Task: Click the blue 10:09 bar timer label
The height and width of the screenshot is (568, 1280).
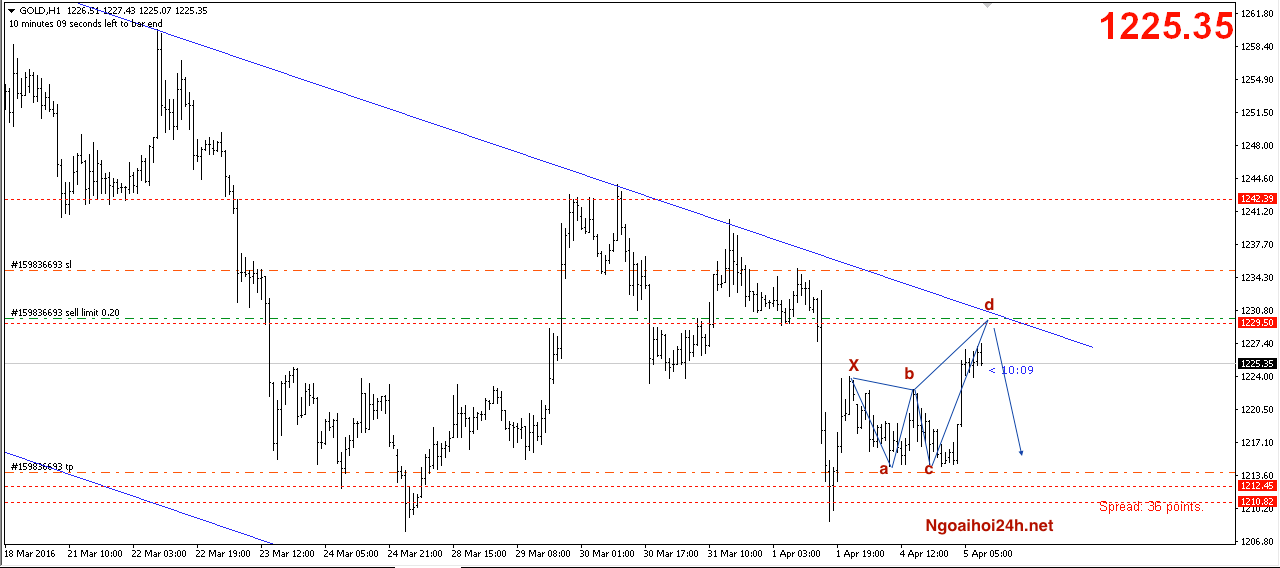Action: coord(1011,370)
